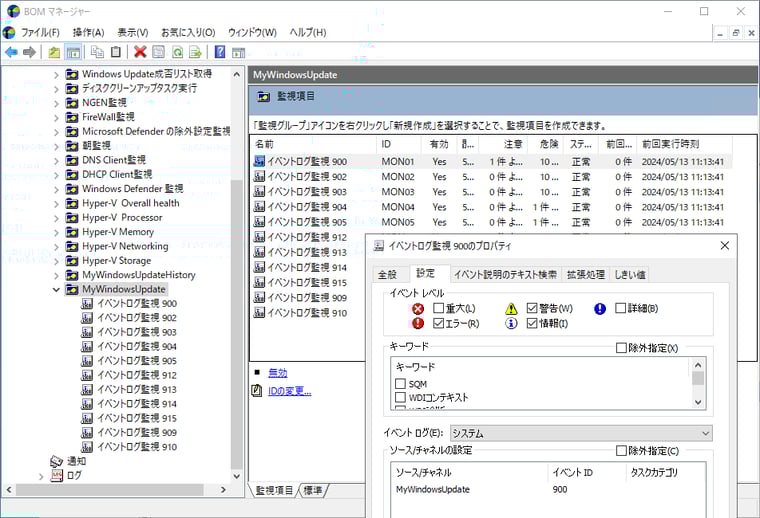Uncheck the 警告(W) event level checkbox
Image resolution: width=760 pixels, height=518 pixels.
coord(532,308)
